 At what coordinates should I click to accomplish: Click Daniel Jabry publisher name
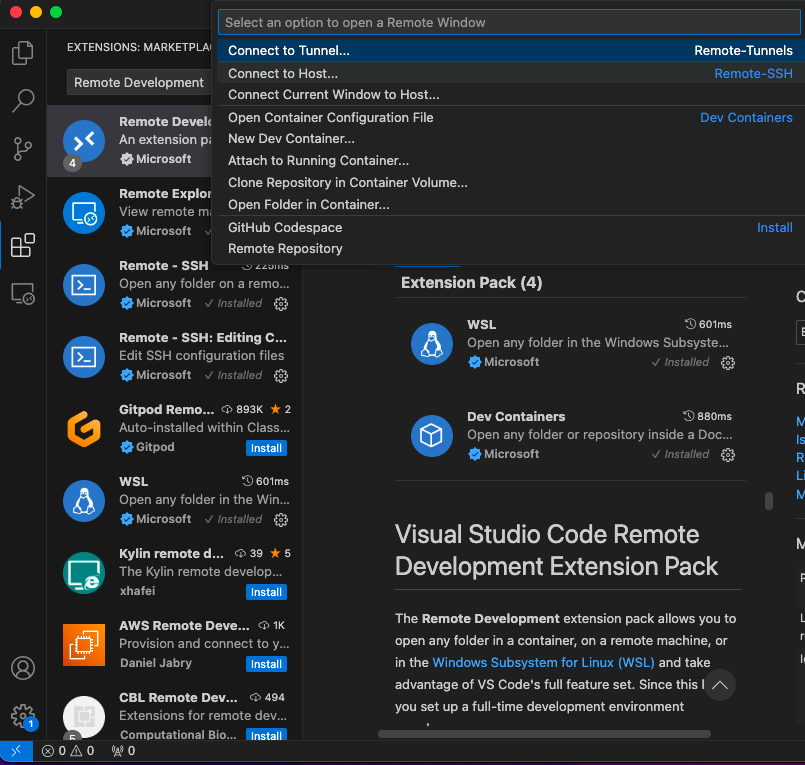tap(156, 663)
